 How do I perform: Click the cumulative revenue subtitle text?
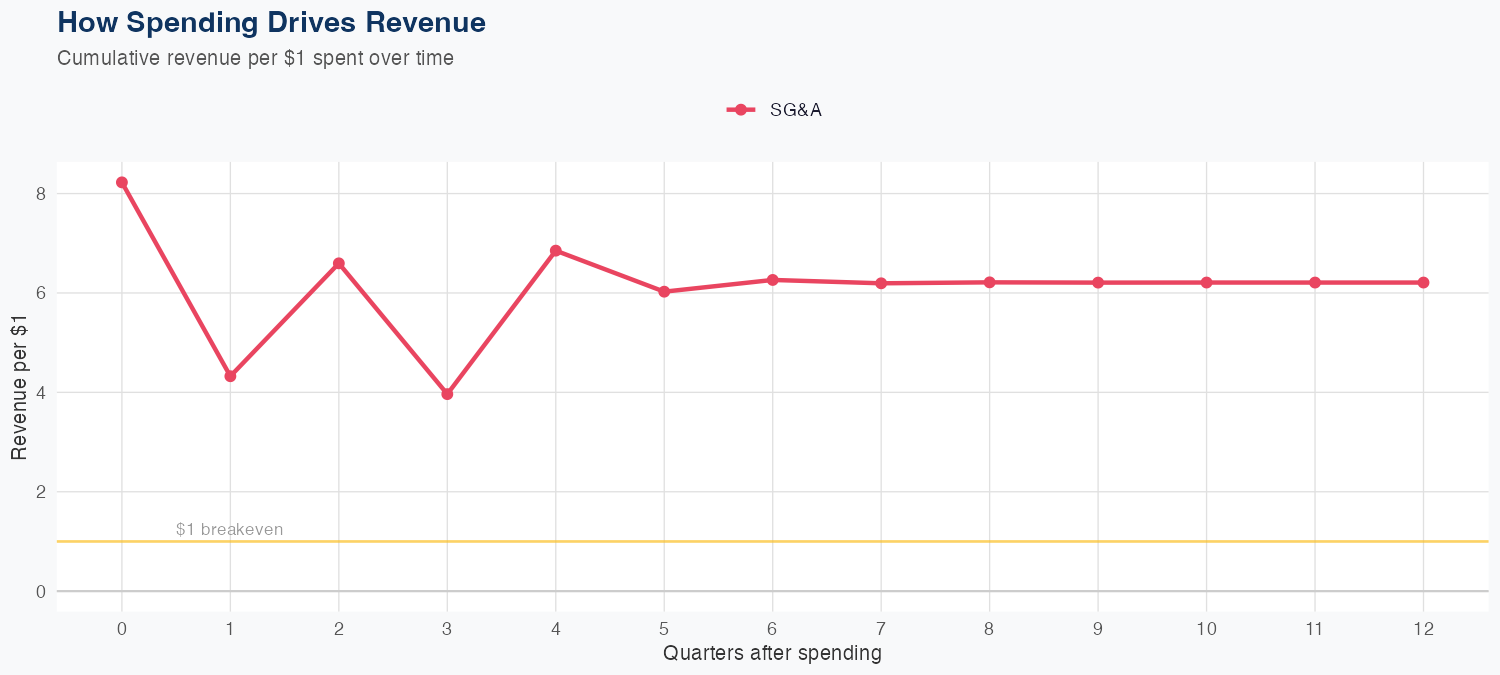(x=255, y=58)
